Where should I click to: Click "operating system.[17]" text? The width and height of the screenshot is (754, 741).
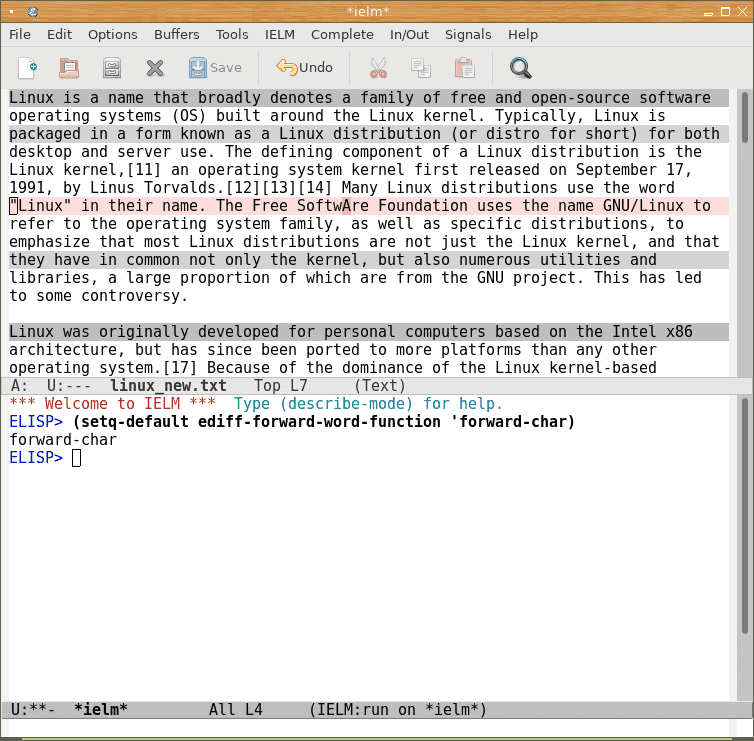point(103,368)
